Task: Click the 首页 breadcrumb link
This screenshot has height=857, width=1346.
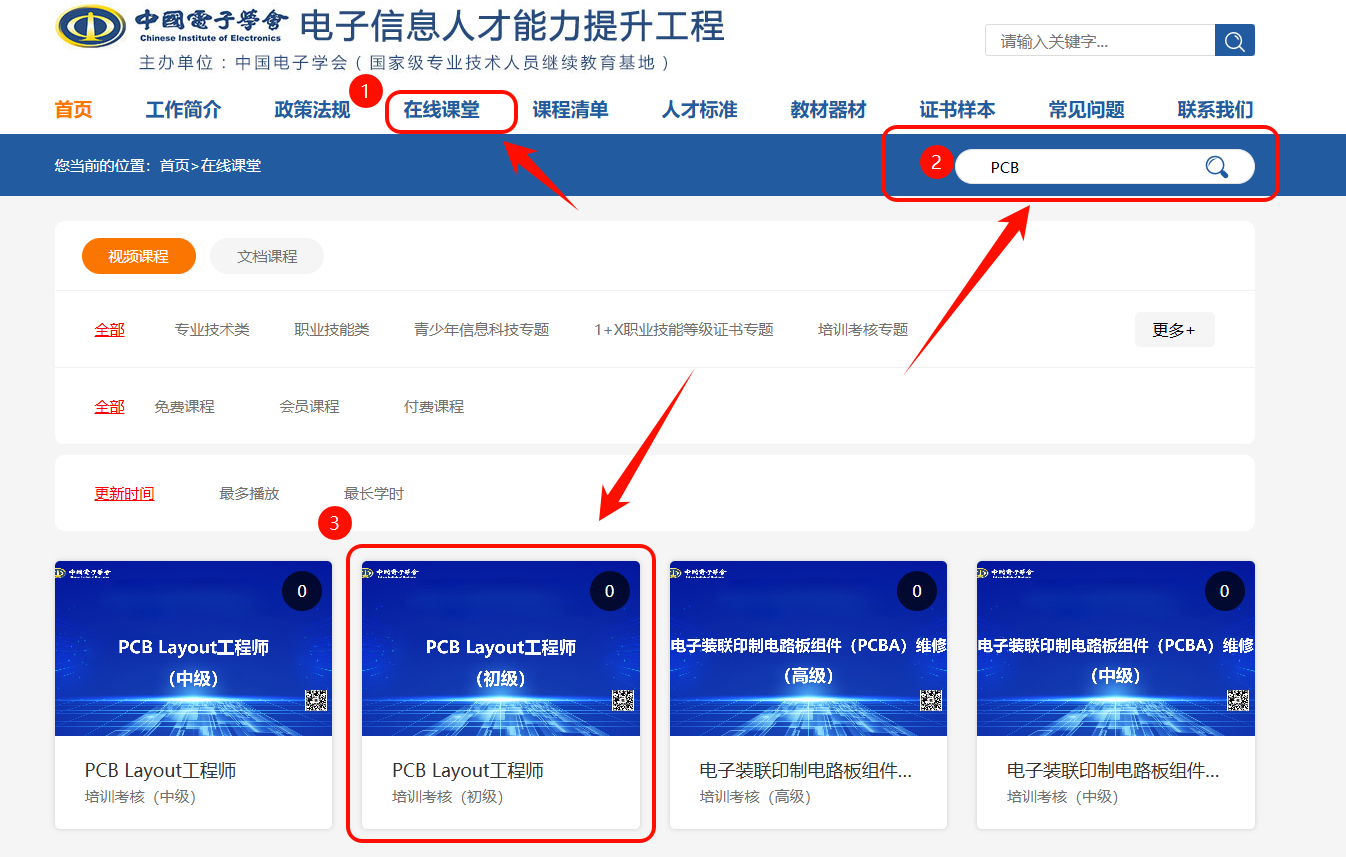Action: [174, 166]
